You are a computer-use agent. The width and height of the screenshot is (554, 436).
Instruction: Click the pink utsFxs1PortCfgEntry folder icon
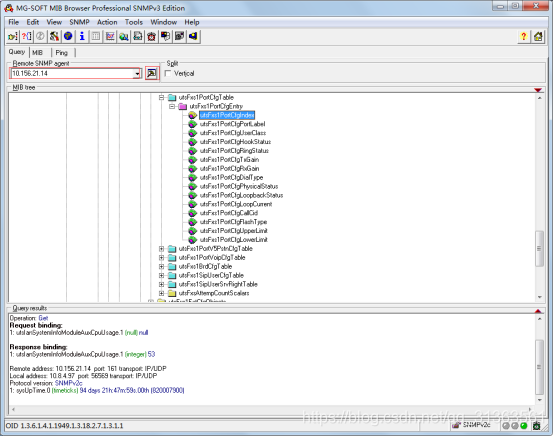(182, 106)
